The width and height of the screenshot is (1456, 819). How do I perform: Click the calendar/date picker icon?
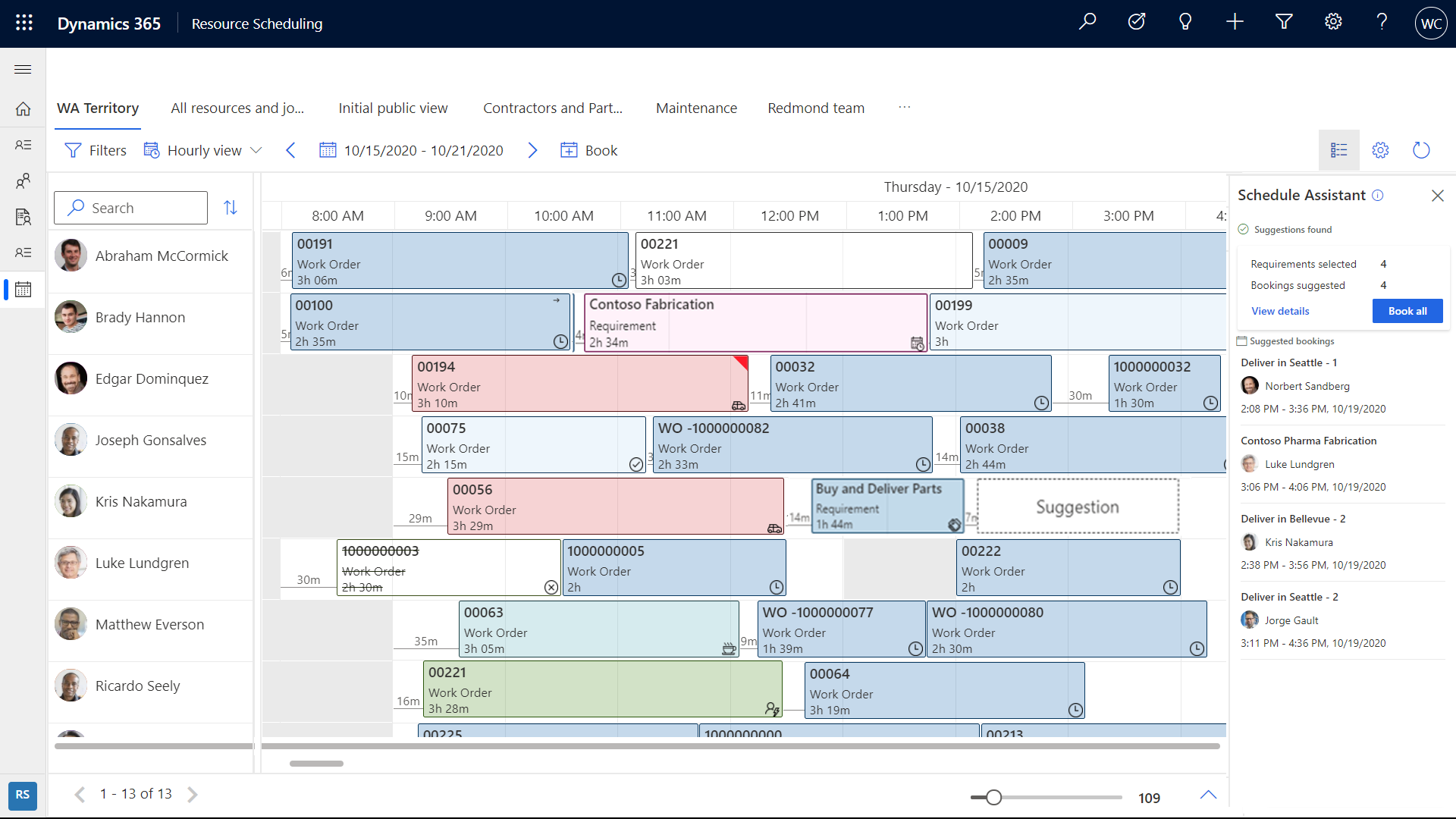coord(328,150)
